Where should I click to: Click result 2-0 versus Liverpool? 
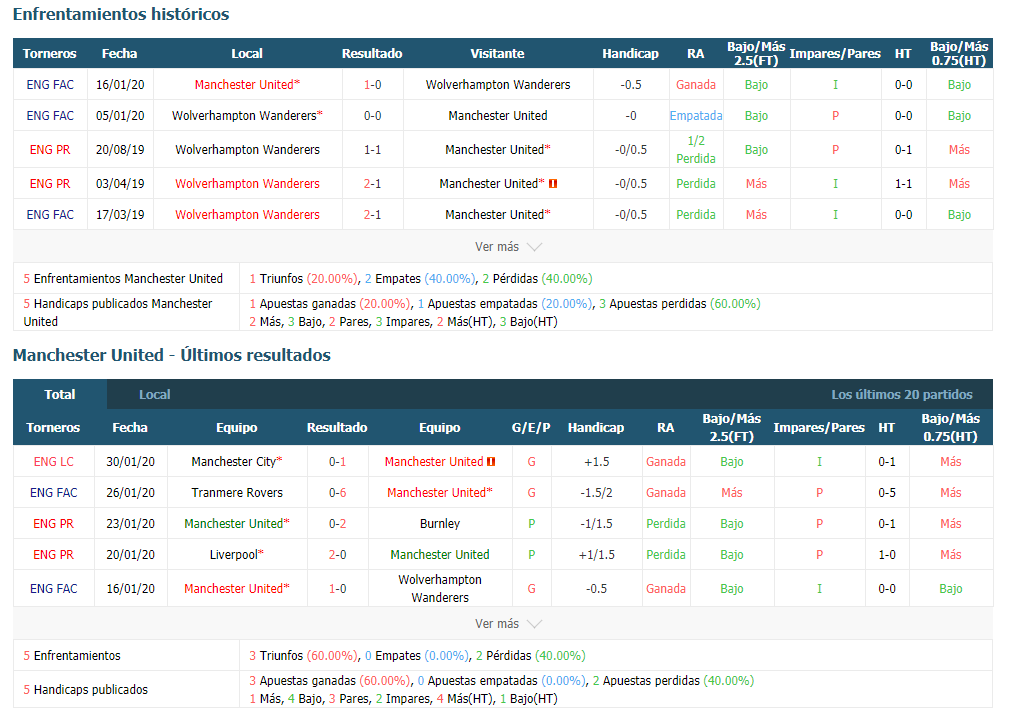338,554
